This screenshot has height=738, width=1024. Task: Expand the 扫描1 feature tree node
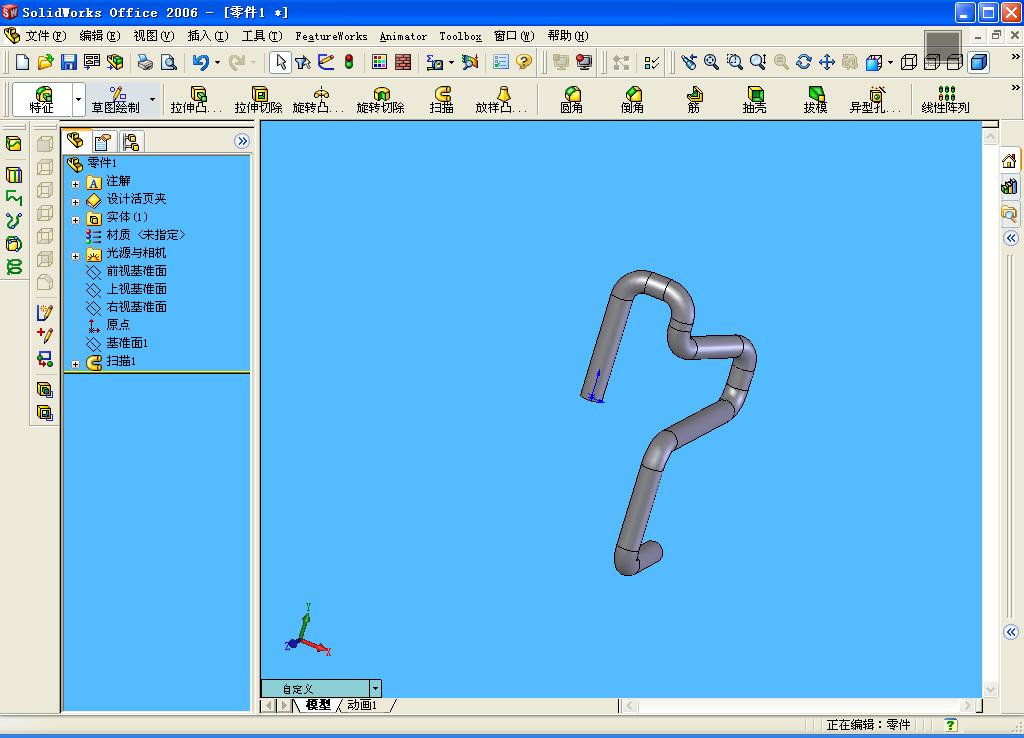point(76,364)
